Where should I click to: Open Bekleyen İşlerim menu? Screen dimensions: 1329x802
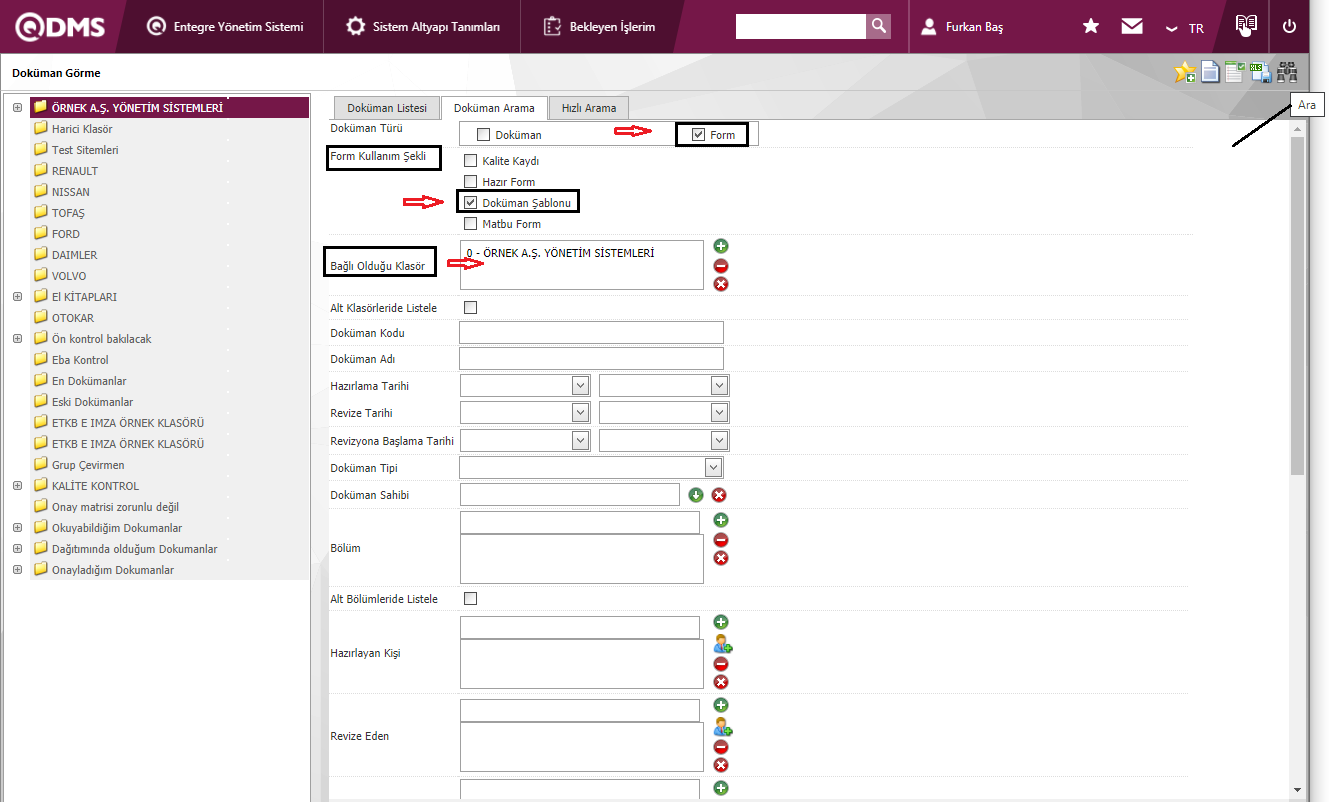click(x=599, y=27)
